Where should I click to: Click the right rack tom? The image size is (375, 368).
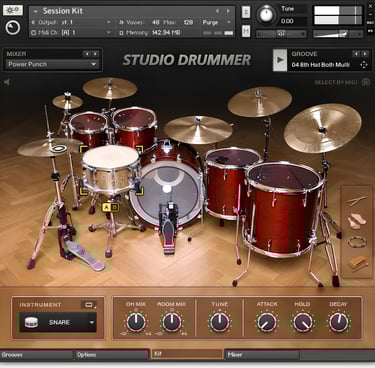(134, 127)
